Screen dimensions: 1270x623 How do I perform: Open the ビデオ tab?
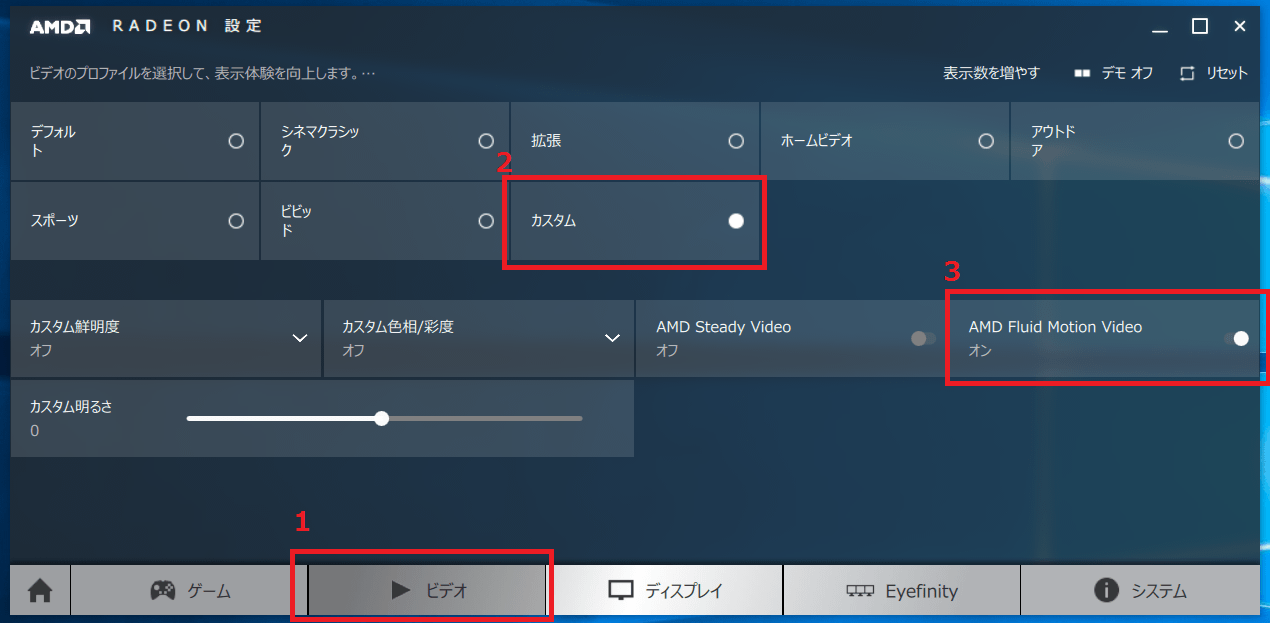pos(427,591)
